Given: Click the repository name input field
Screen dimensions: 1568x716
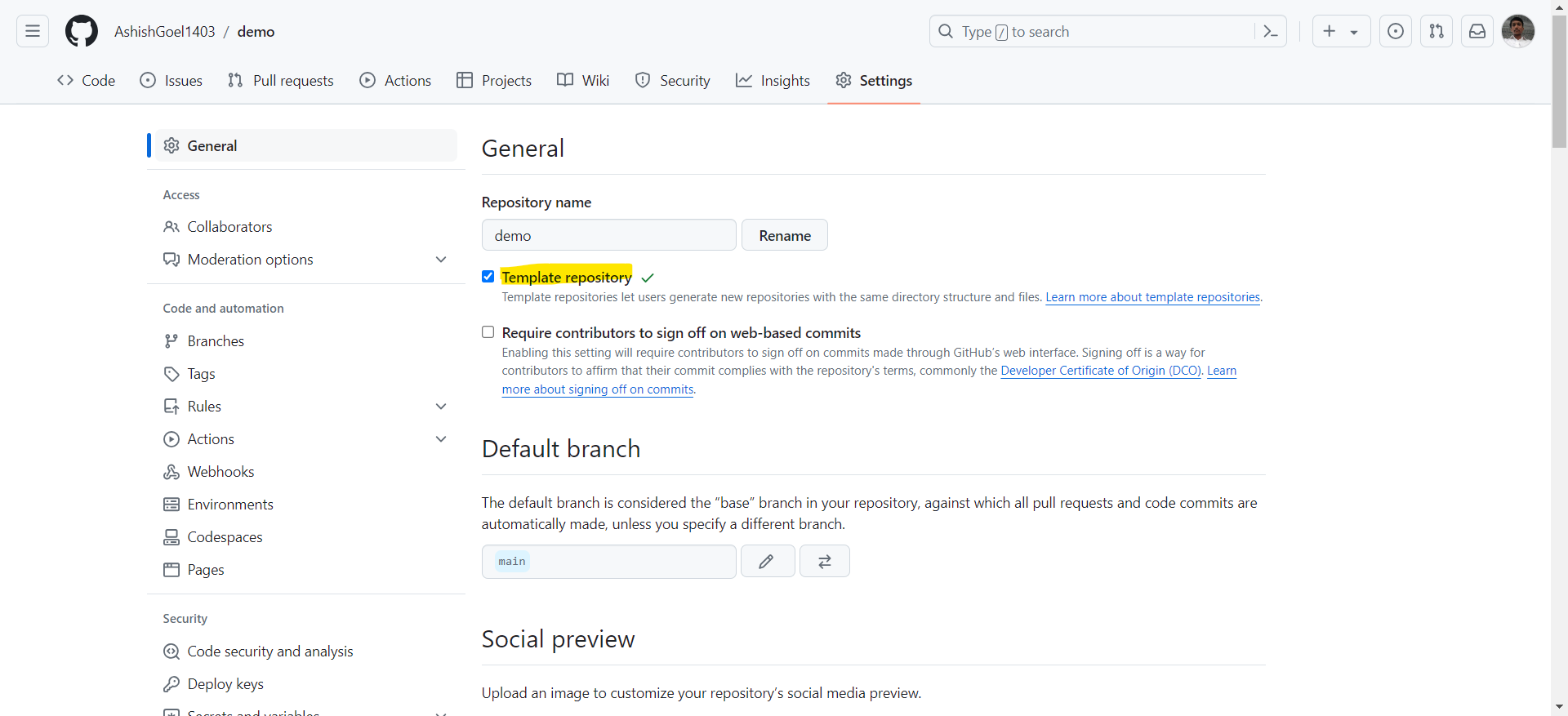Looking at the screenshot, I should pyautogui.click(x=608, y=236).
